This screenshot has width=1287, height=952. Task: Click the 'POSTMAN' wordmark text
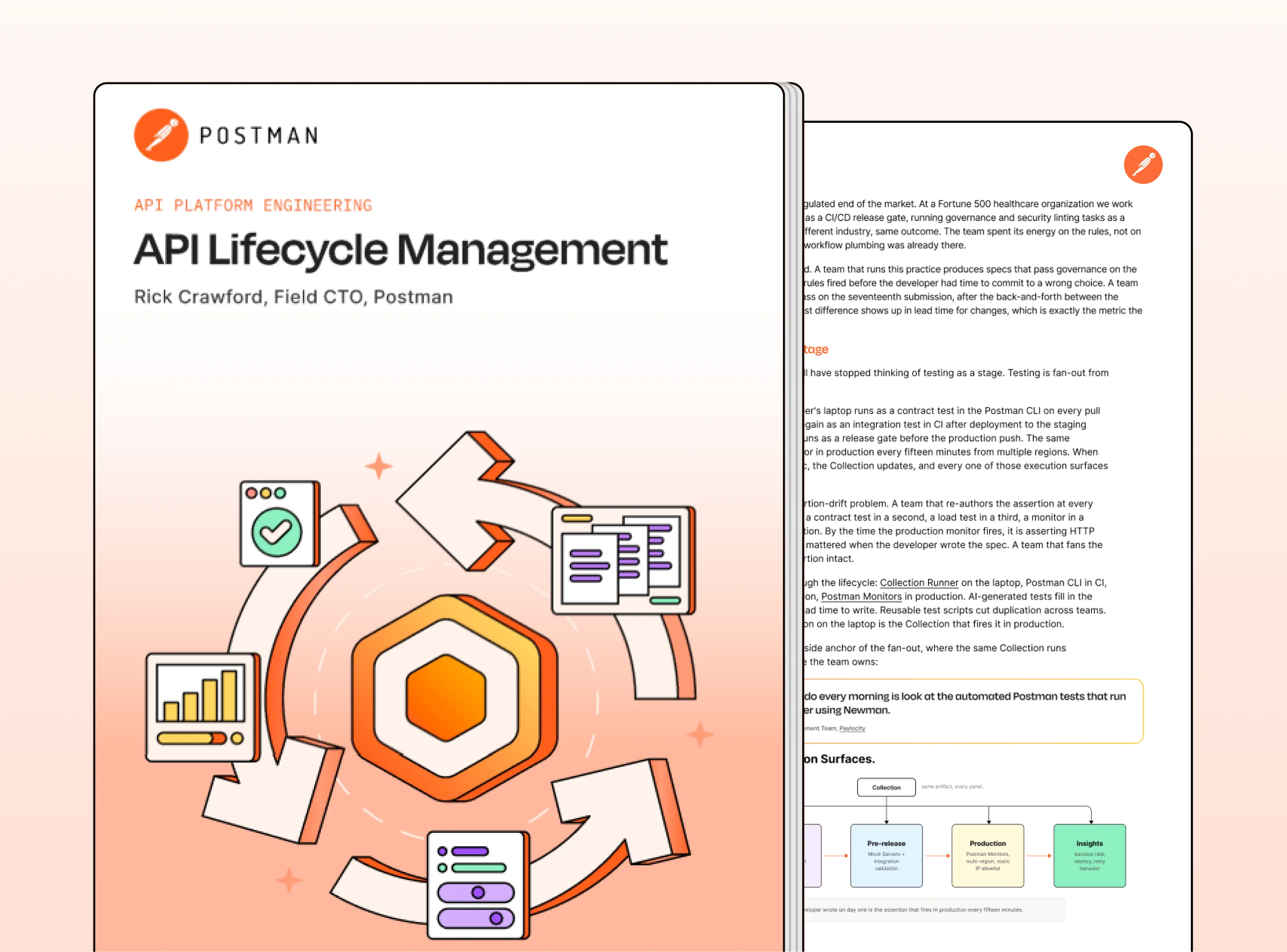pos(259,135)
